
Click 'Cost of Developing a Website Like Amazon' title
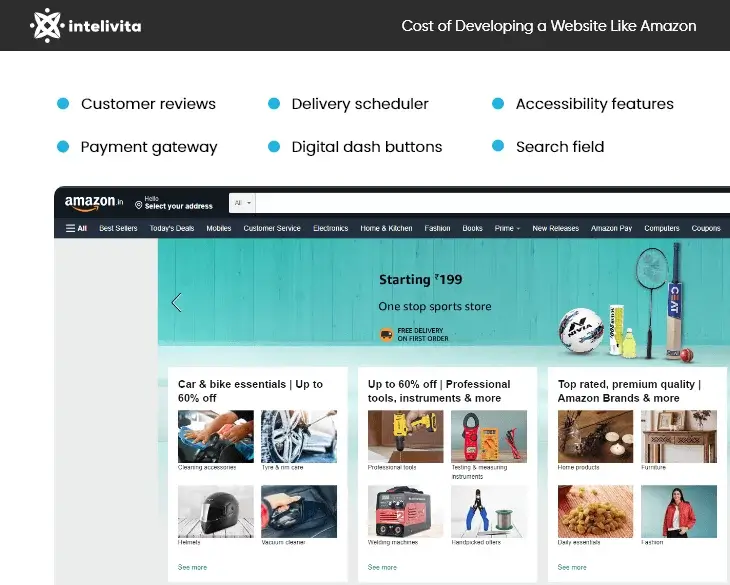(x=549, y=26)
